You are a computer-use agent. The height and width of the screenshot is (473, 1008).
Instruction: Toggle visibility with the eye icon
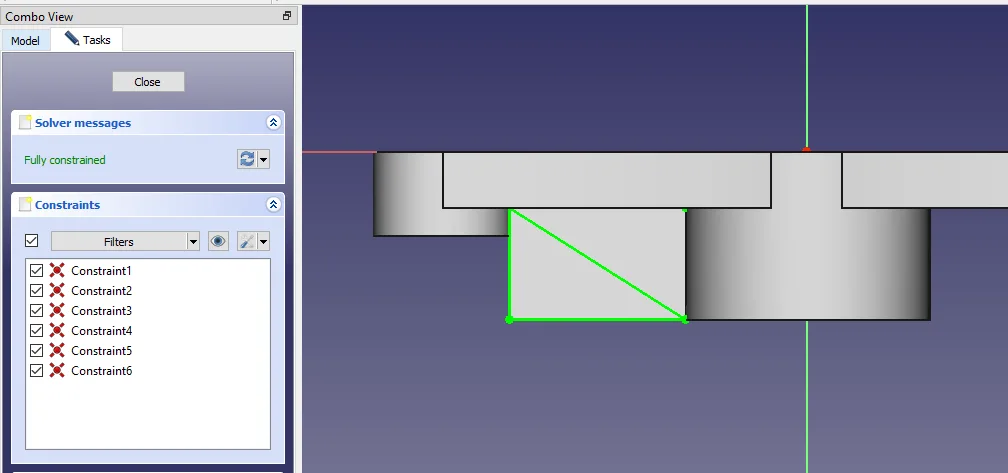click(x=218, y=241)
